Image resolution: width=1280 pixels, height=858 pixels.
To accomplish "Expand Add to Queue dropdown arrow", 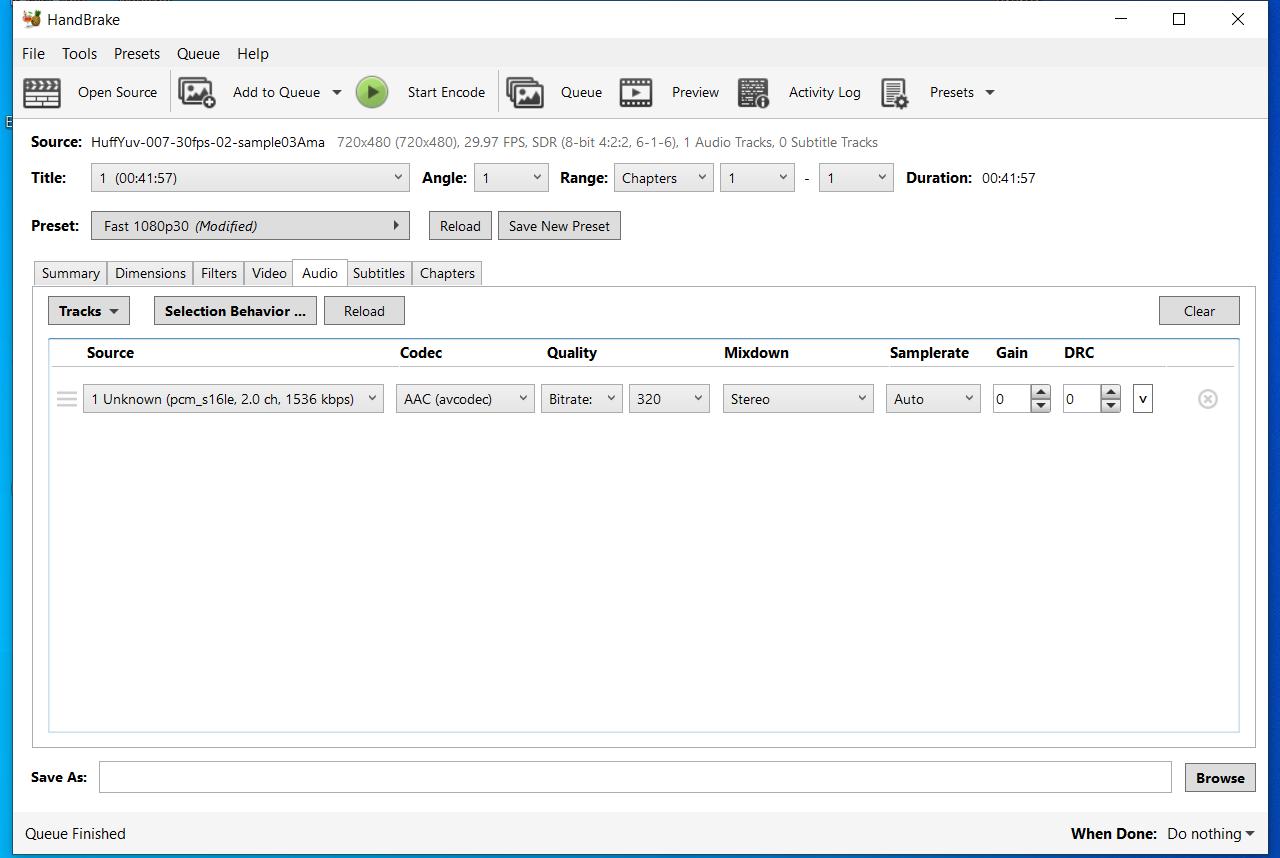I will point(337,92).
